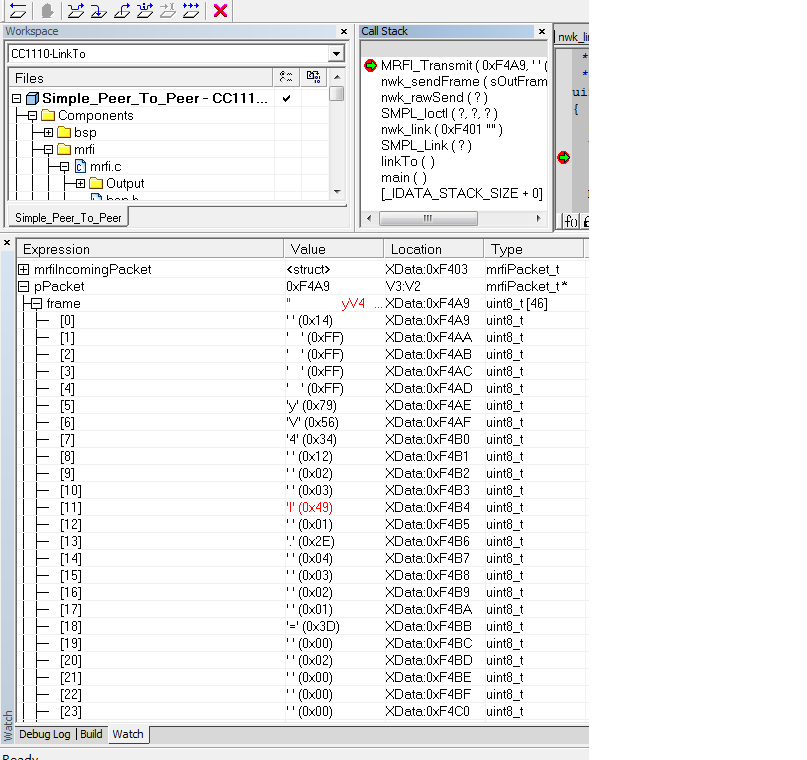This screenshot has height=760, width=807.
Task: Collapse the frame array in Watch
Action: (36, 304)
